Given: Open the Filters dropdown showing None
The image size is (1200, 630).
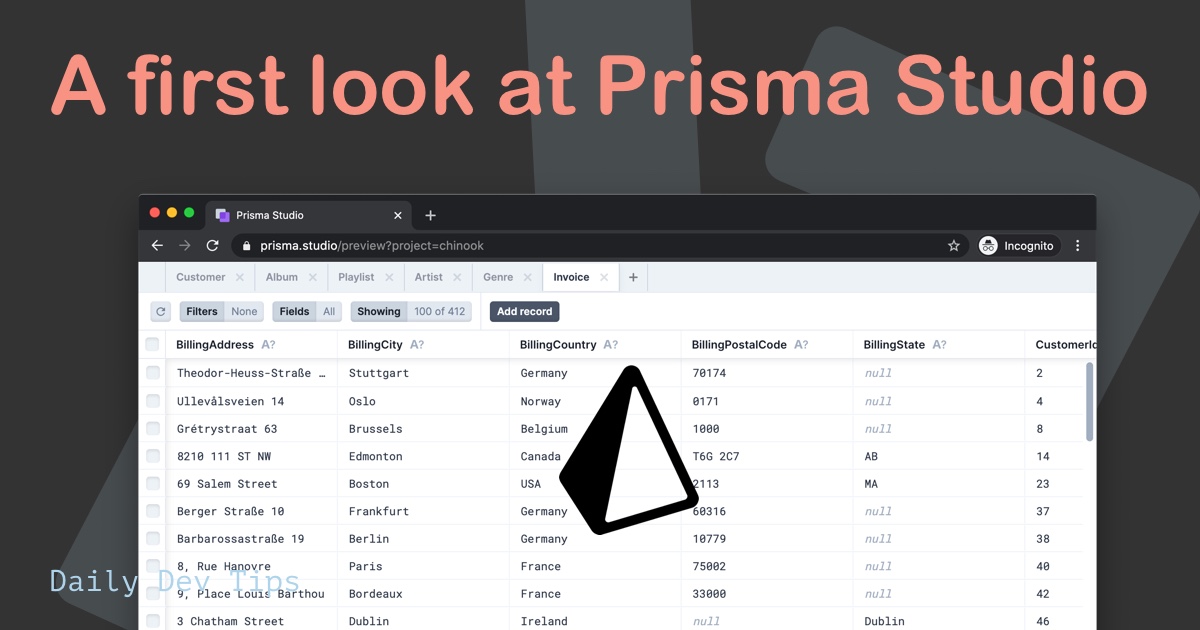Looking at the screenshot, I should coord(221,311).
